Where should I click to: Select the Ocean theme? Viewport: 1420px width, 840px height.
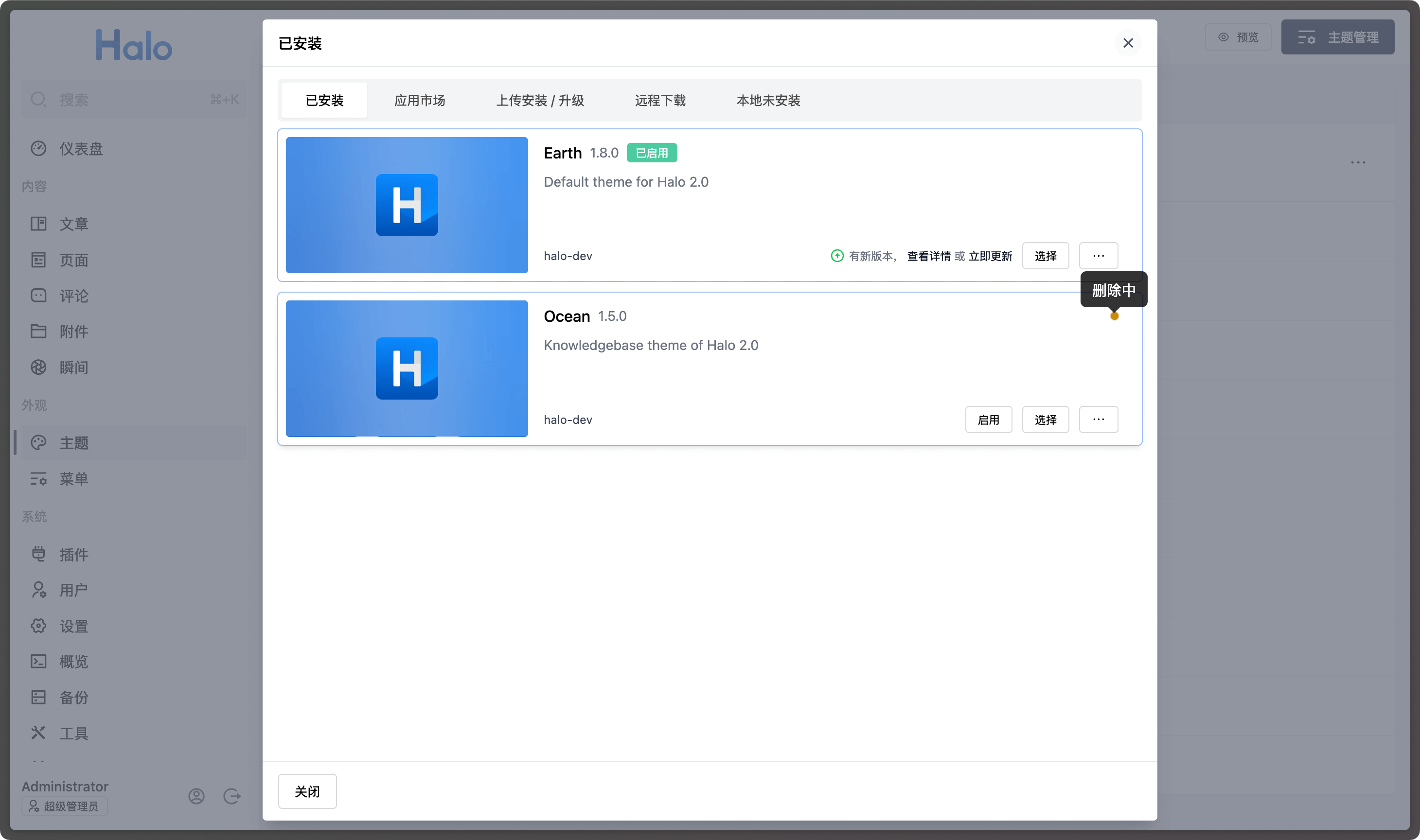[x=1045, y=420]
